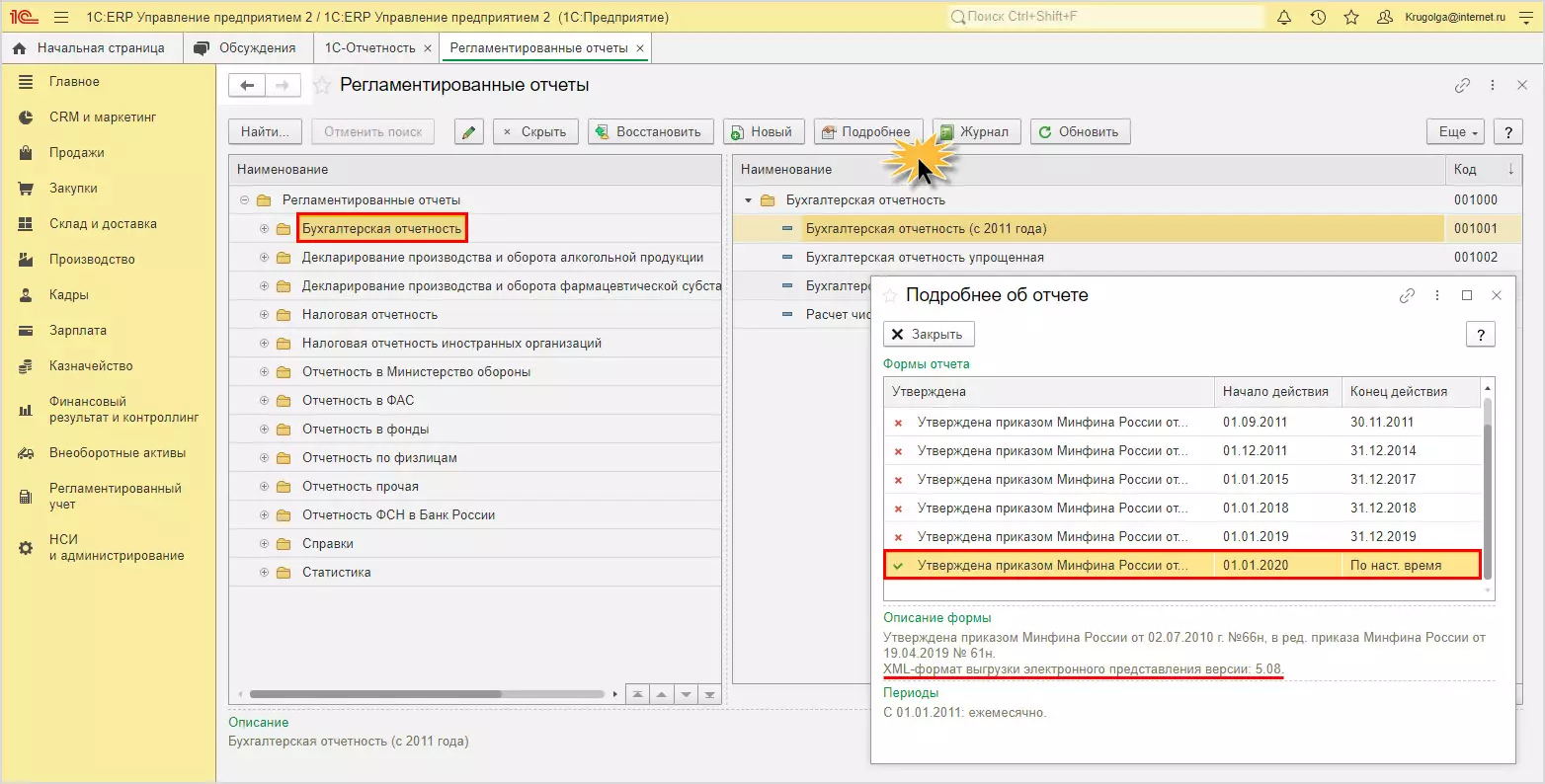Open Продажи section in sidebar
This screenshot has height=784, width=1545.
point(77,153)
